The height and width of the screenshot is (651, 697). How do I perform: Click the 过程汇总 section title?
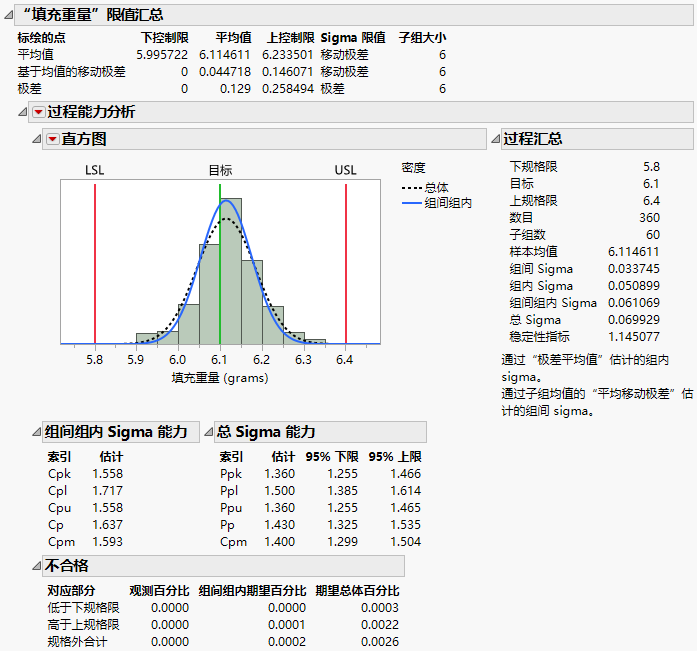tap(532, 139)
